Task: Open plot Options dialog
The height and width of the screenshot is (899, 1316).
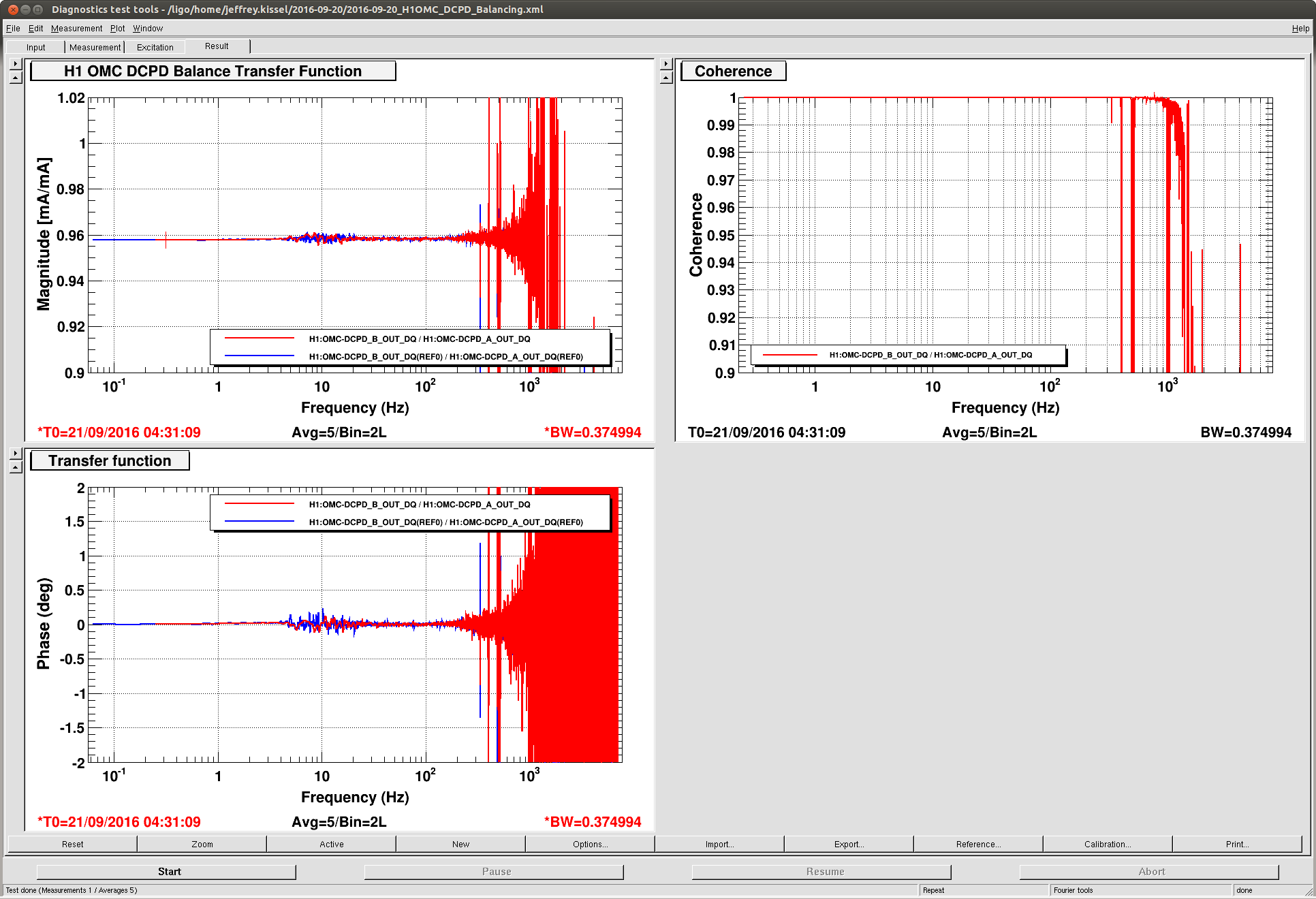Action: (x=590, y=844)
